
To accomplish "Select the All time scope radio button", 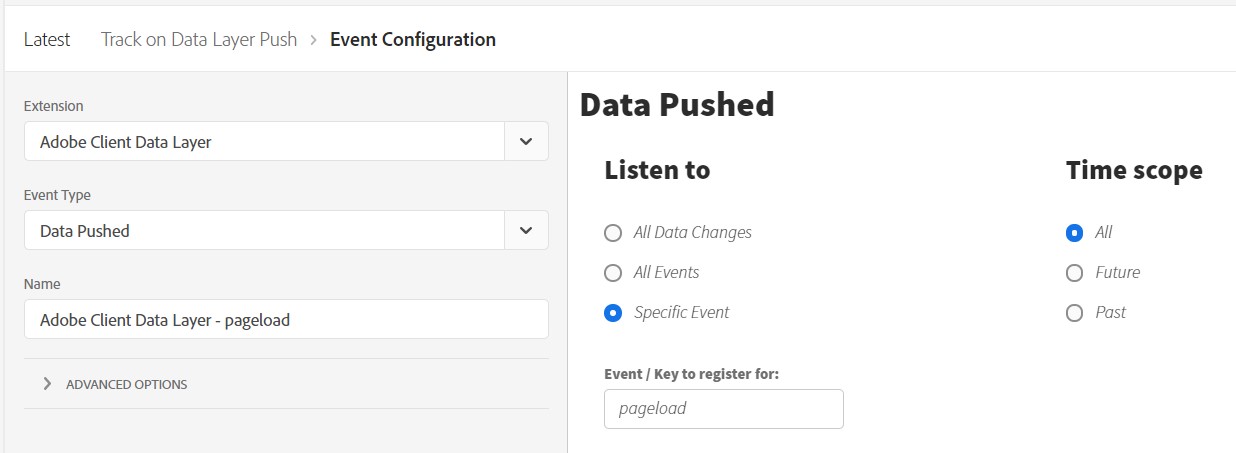I will click(1074, 233).
